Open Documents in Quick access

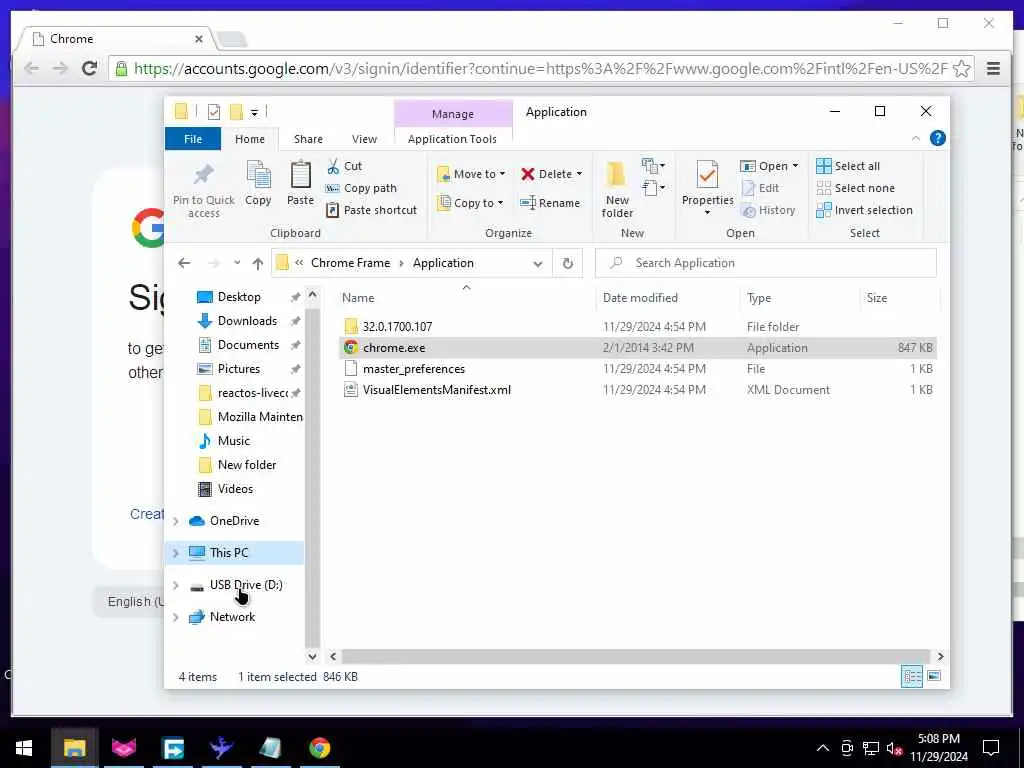coord(248,345)
